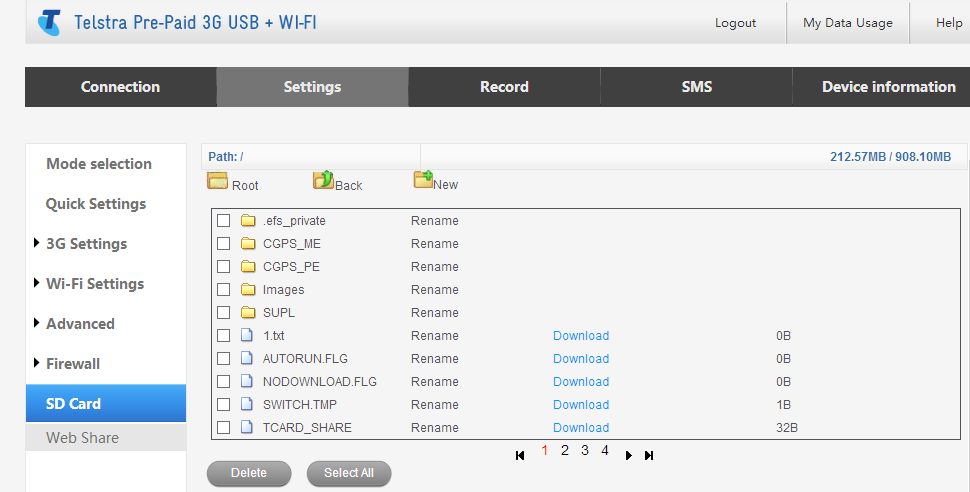Click the Root folder icon
The height and width of the screenshot is (492, 970).
click(217, 181)
